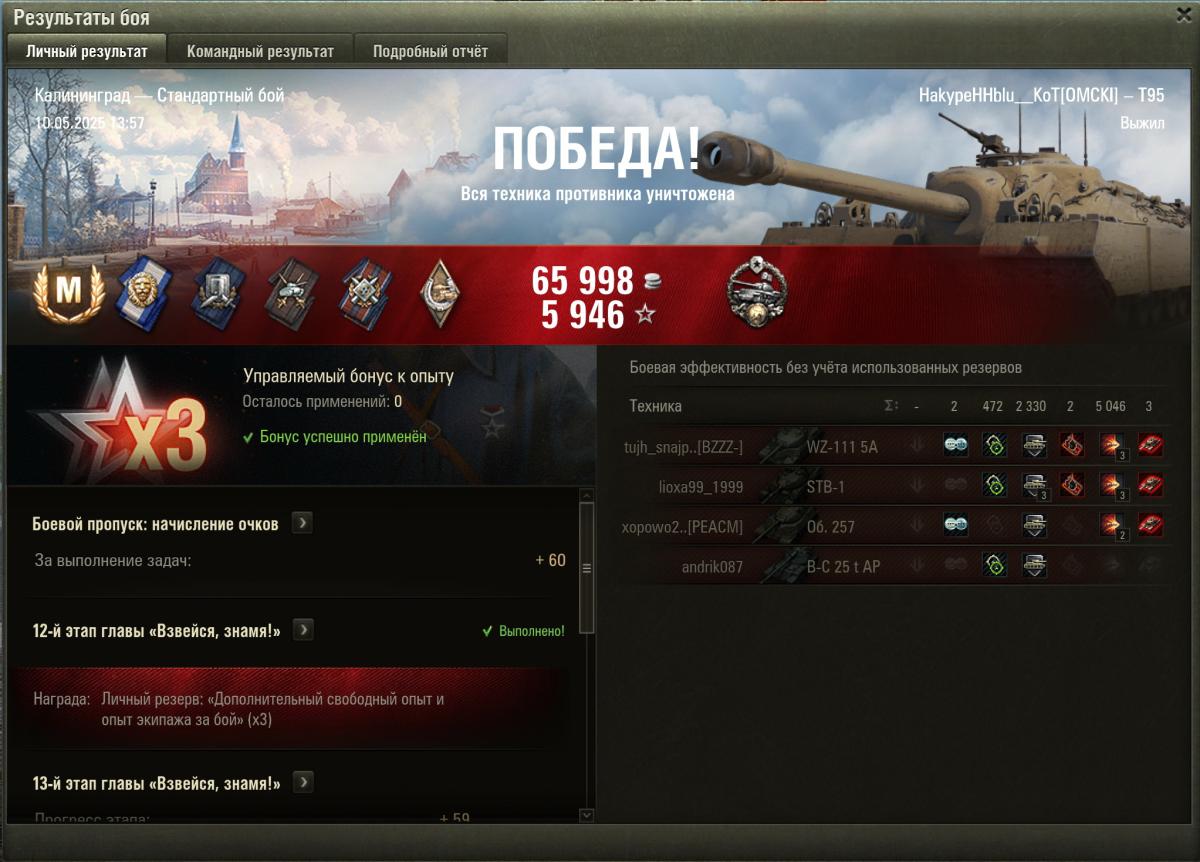Expand 12-й этап главы details
Image resolution: width=1200 pixels, height=862 pixels.
(303, 630)
